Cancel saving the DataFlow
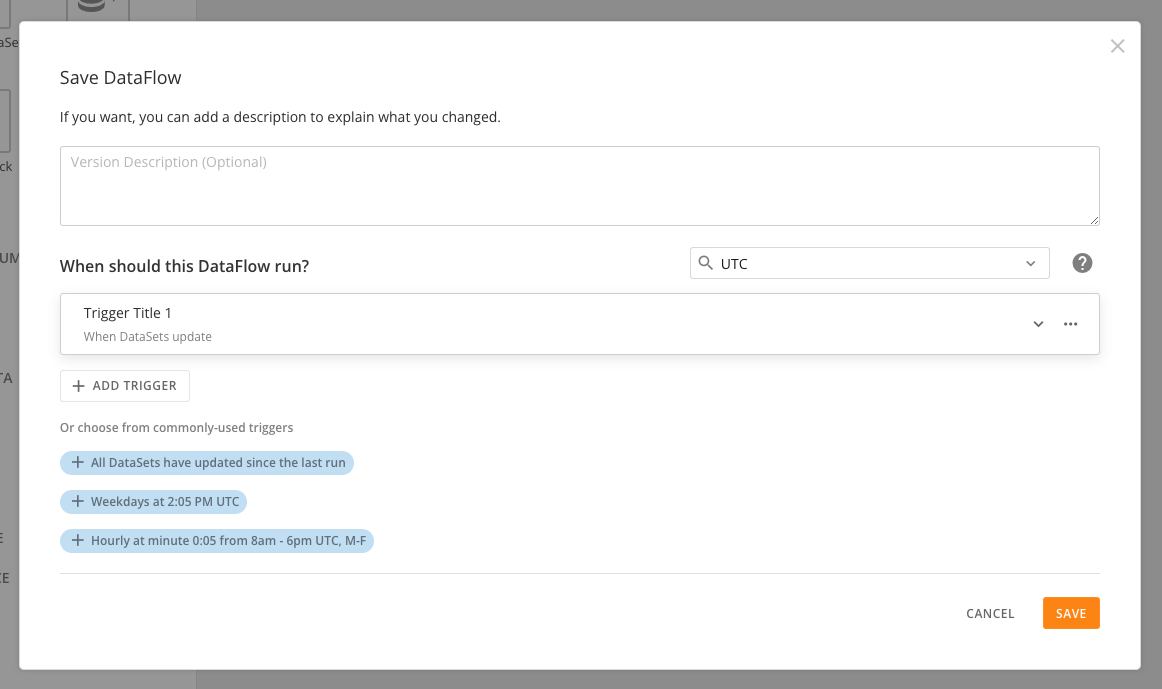This screenshot has width=1162, height=689. tap(990, 614)
